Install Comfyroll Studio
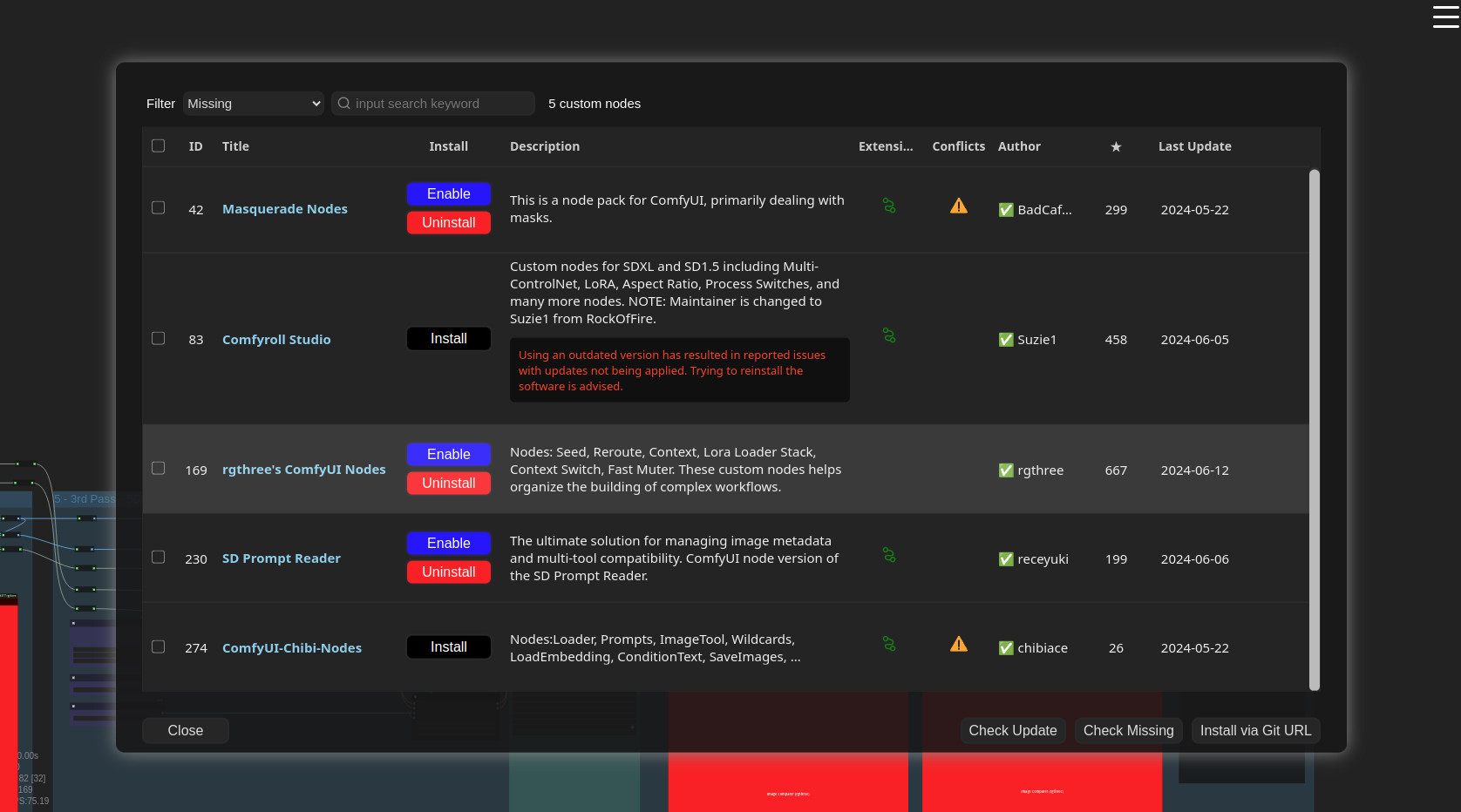The width and height of the screenshot is (1461, 812). (448, 339)
